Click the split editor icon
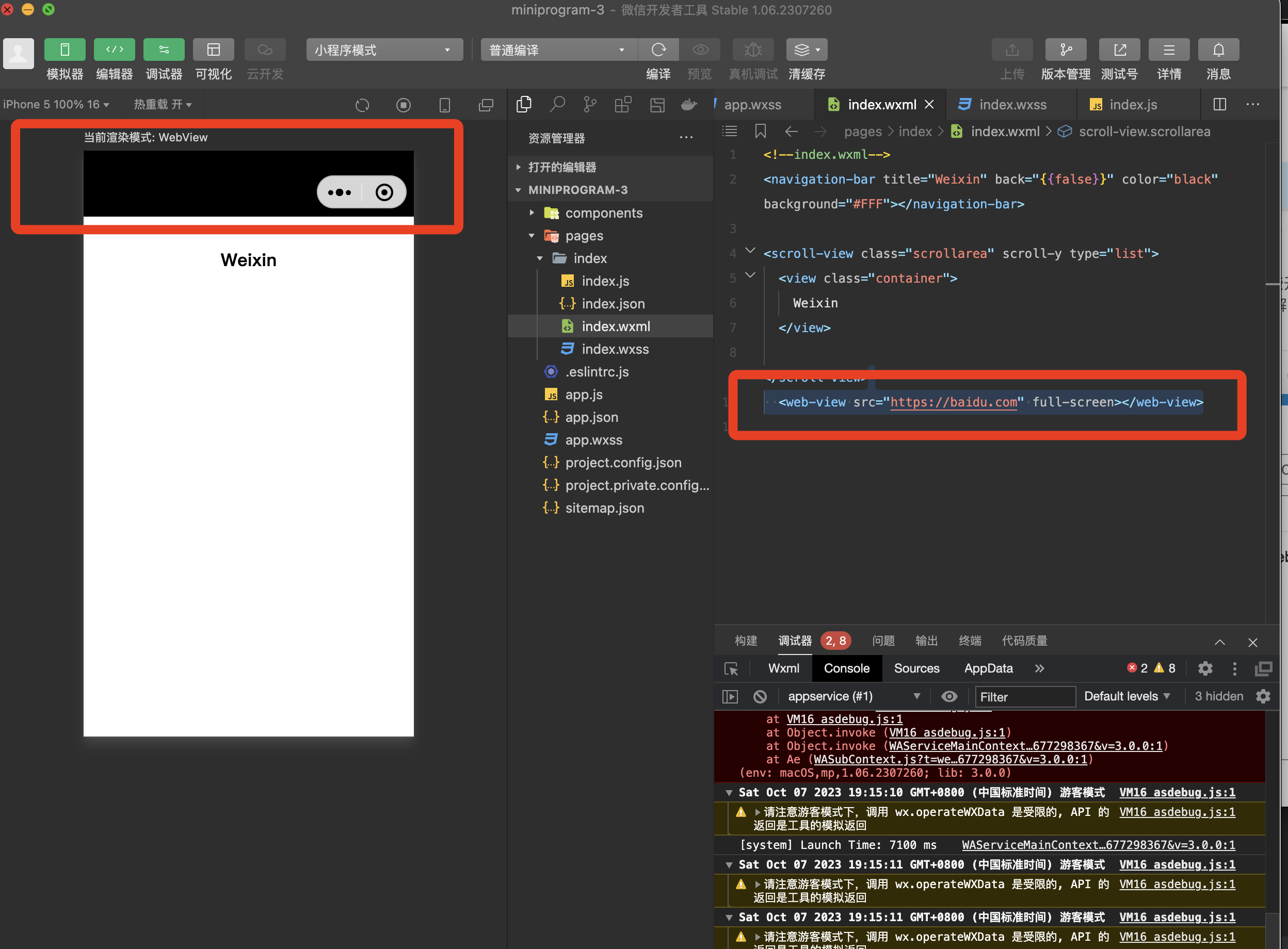 [x=1219, y=105]
